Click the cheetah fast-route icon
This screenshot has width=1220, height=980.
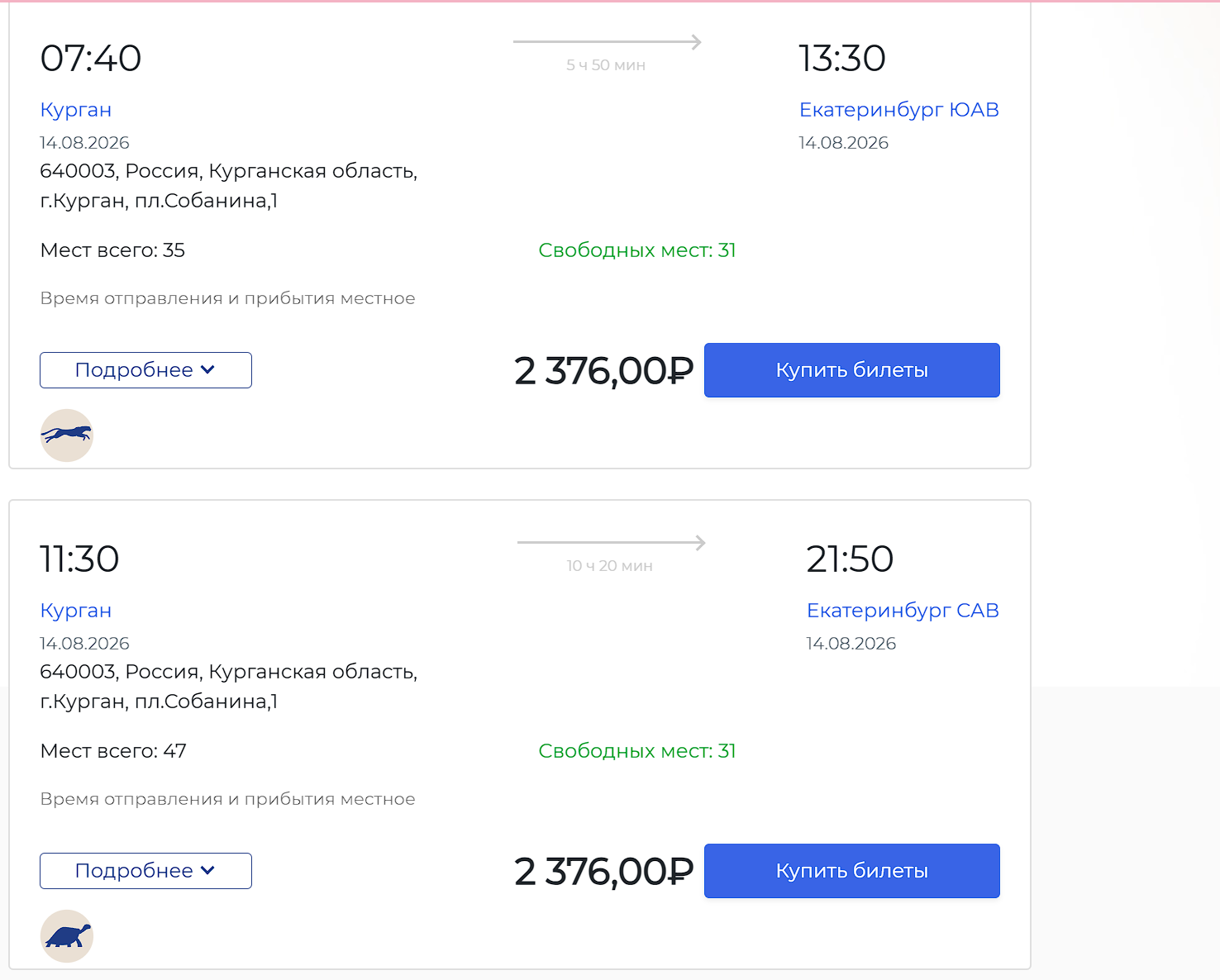pyautogui.click(x=67, y=435)
